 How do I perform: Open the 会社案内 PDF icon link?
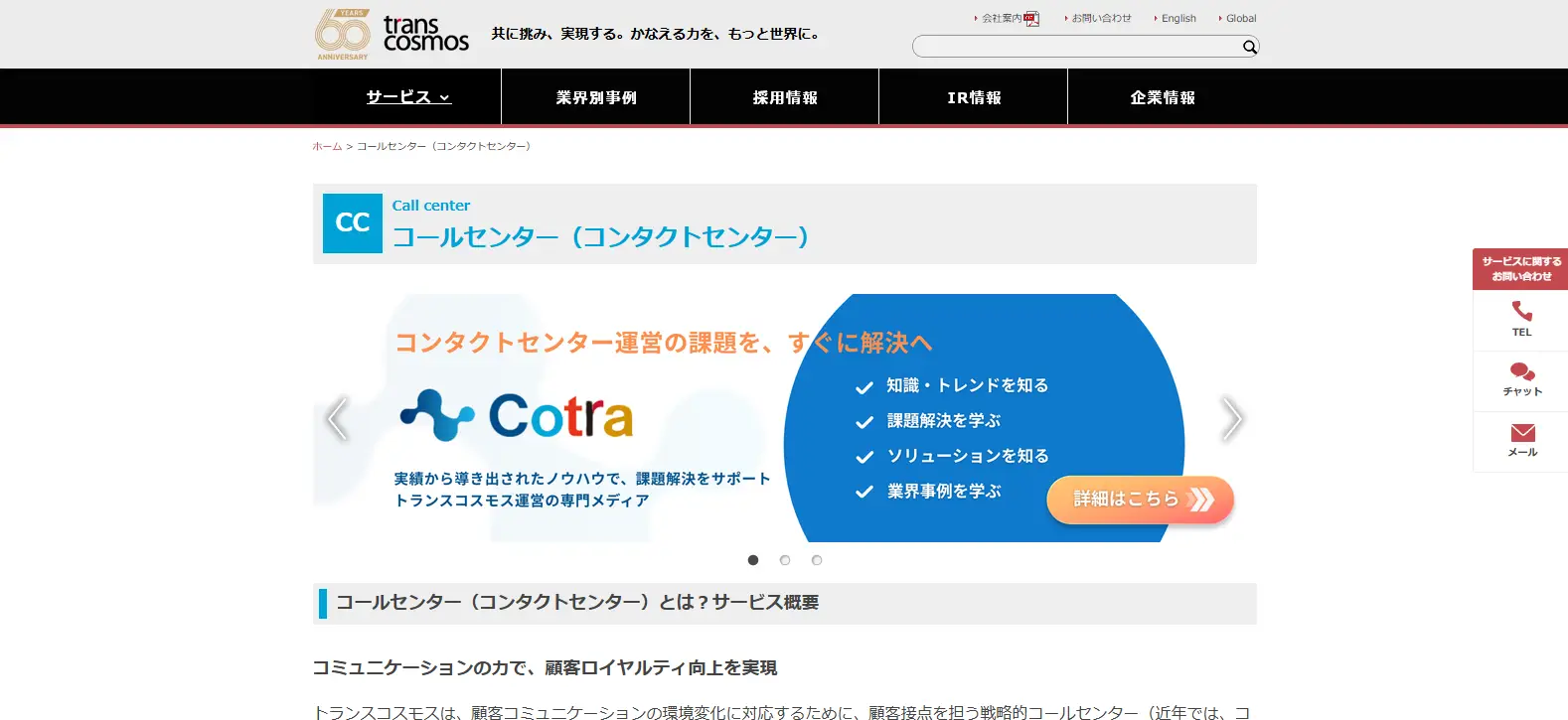pos(1031,19)
